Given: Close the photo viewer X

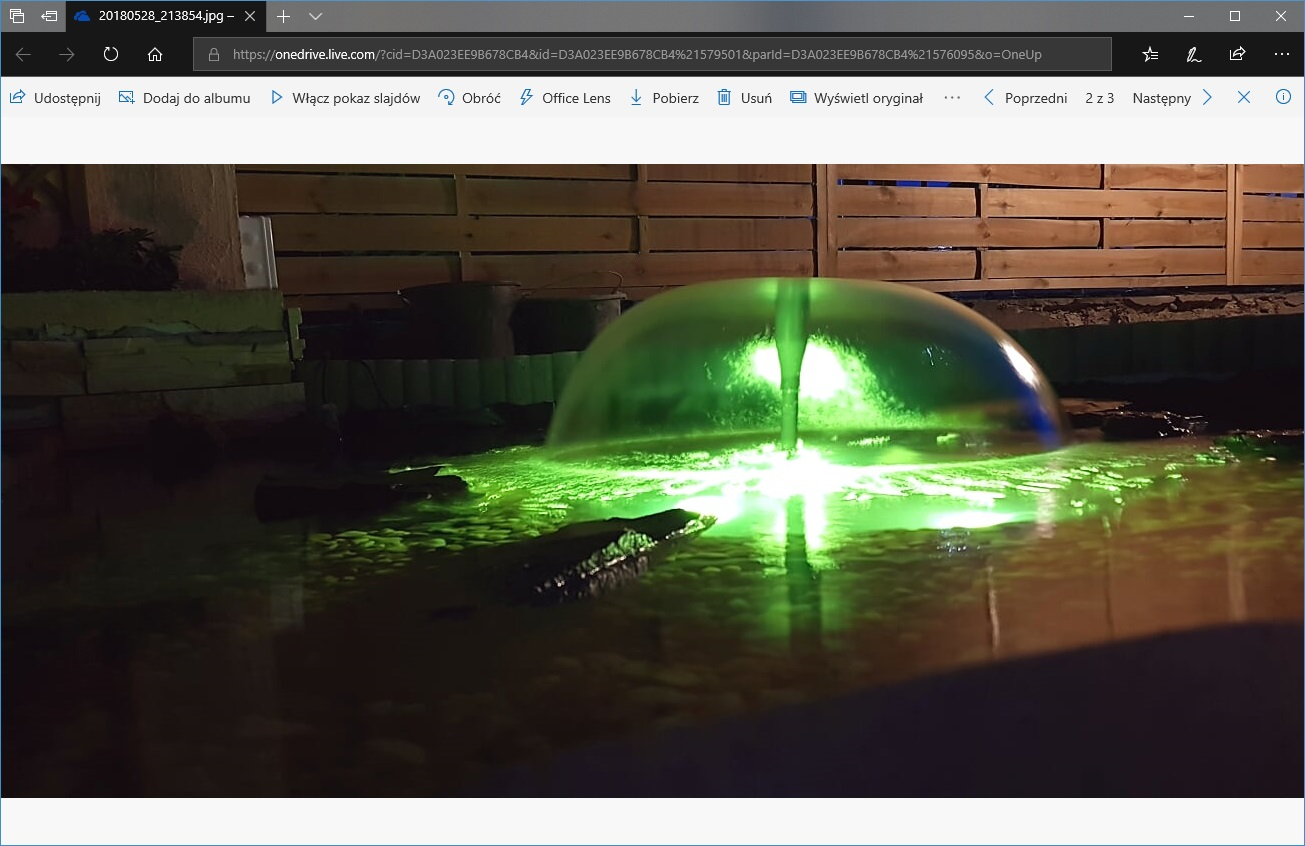Looking at the screenshot, I should coord(1244,98).
